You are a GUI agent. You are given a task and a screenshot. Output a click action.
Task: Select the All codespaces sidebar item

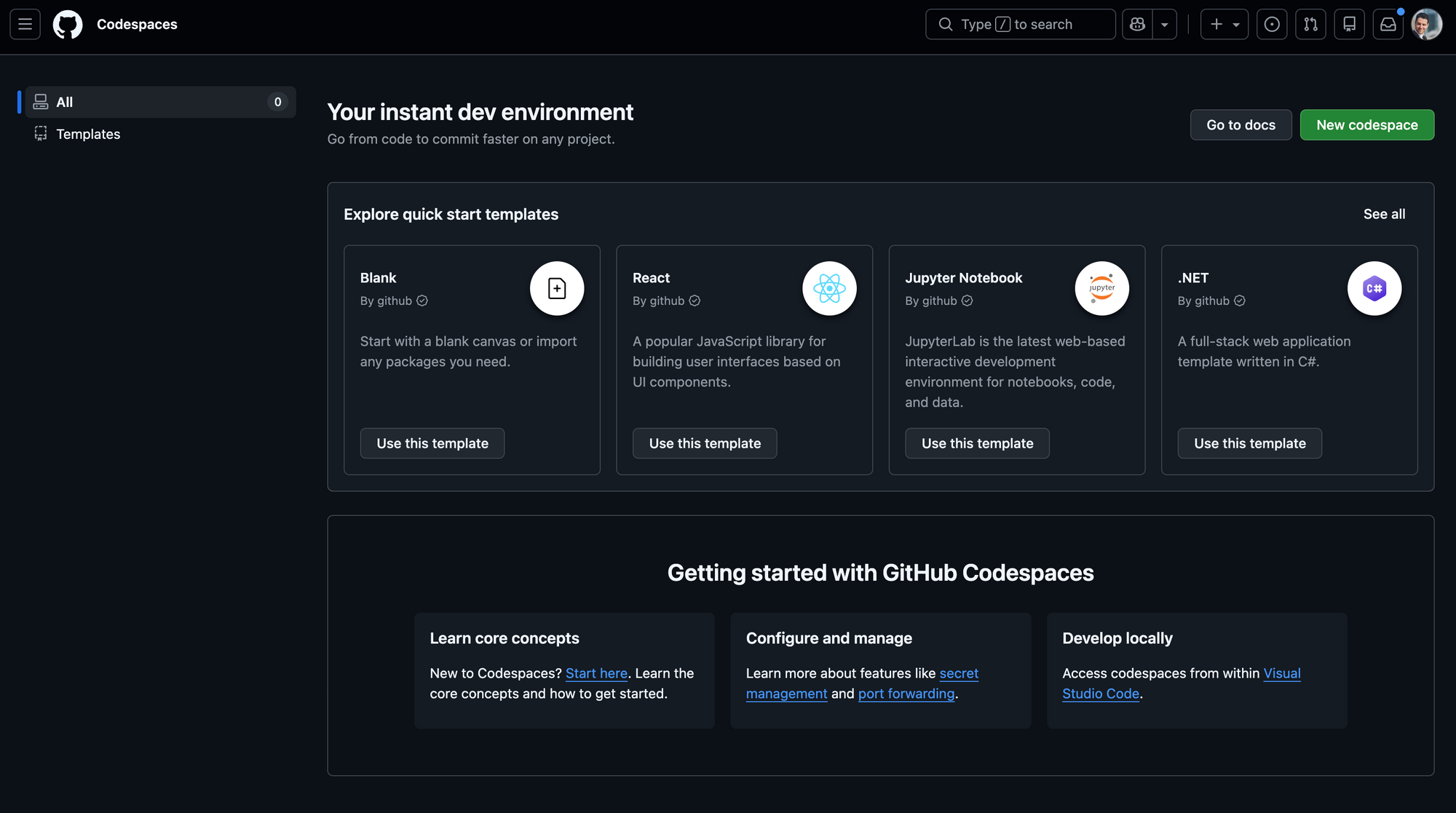(x=160, y=102)
